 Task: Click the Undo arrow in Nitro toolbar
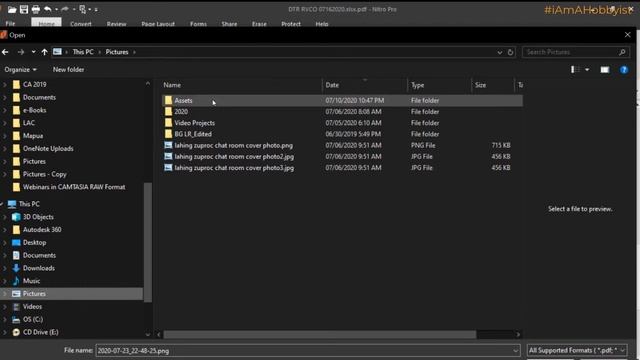tap(48, 9)
